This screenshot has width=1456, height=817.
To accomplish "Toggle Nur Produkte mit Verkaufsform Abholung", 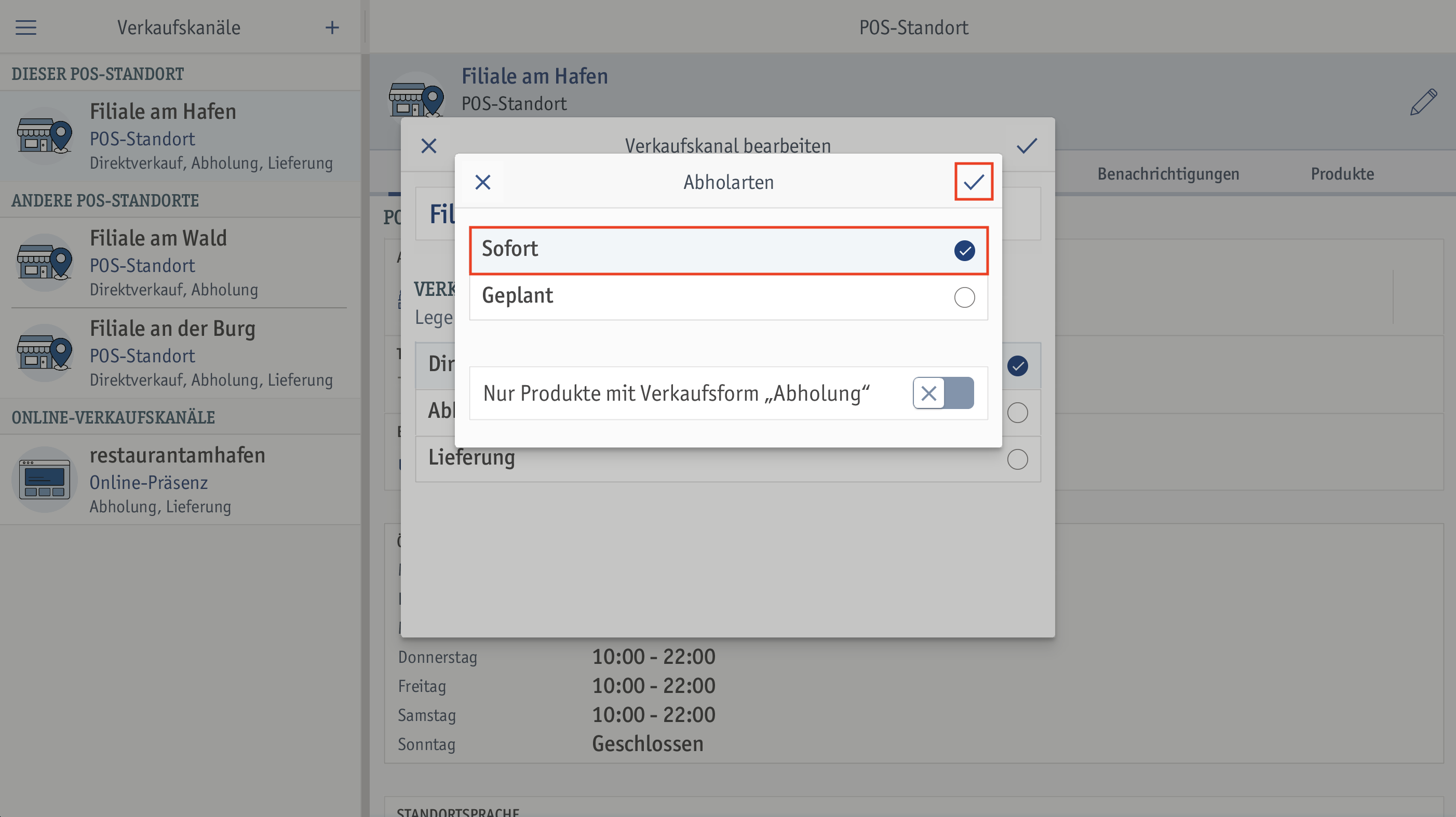I will [943, 393].
